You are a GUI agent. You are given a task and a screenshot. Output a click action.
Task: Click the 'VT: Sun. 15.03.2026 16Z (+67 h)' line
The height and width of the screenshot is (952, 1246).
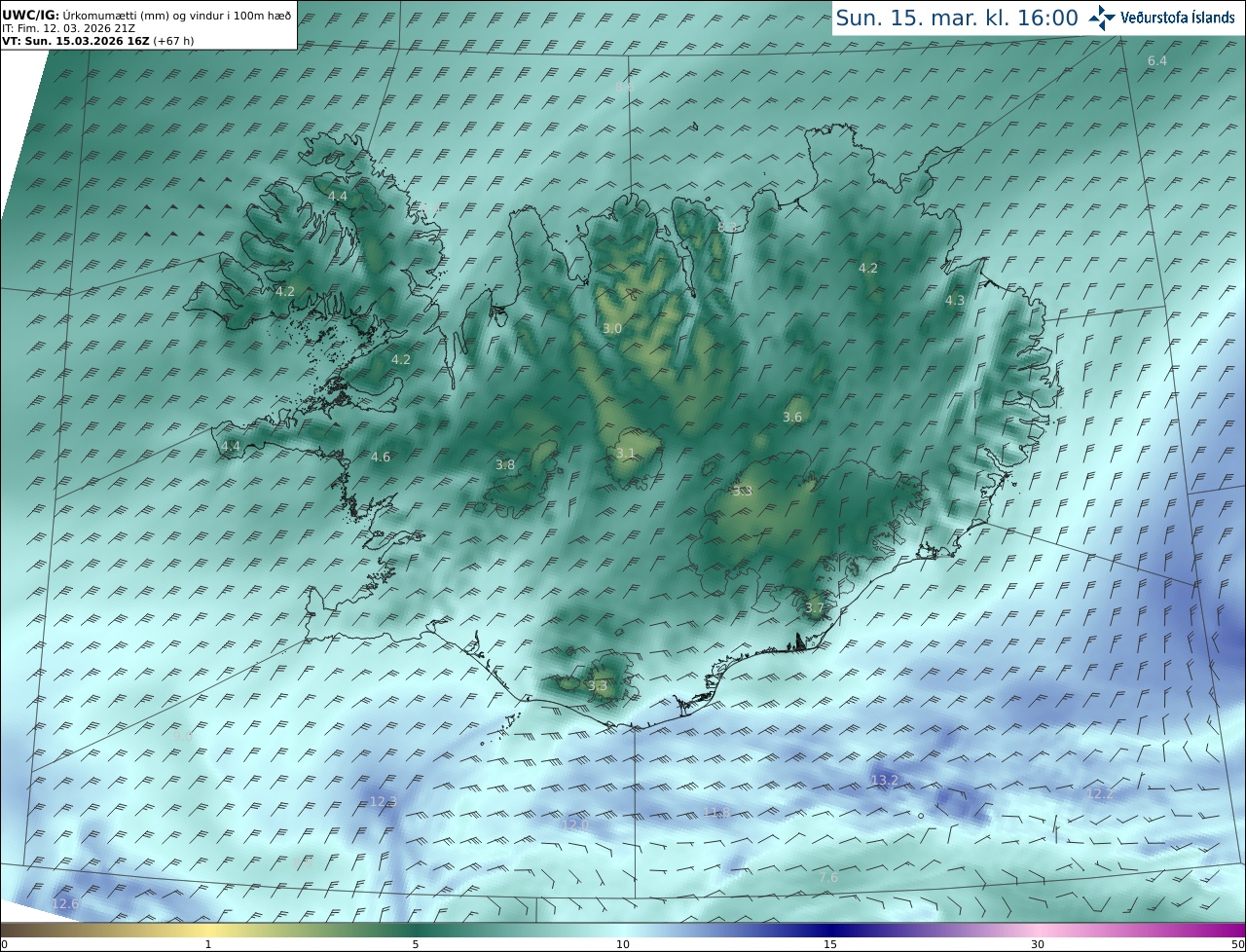97,41
